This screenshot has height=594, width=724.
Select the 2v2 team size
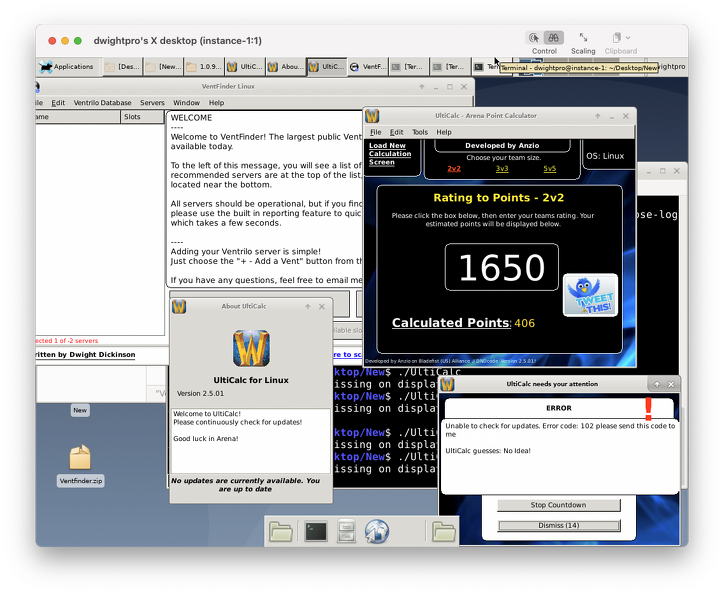(454, 169)
